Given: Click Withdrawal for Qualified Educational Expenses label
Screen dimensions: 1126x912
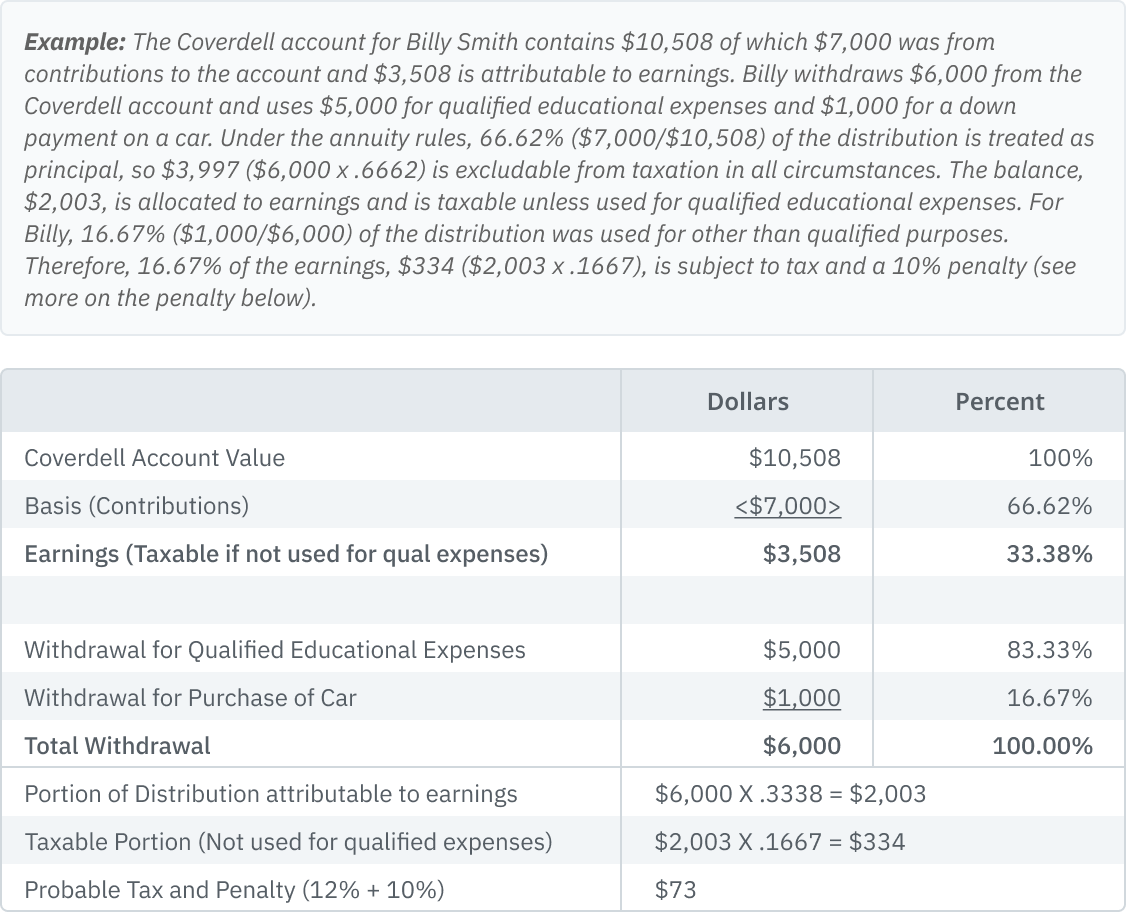Looking at the screenshot, I should click(x=274, y=650).
